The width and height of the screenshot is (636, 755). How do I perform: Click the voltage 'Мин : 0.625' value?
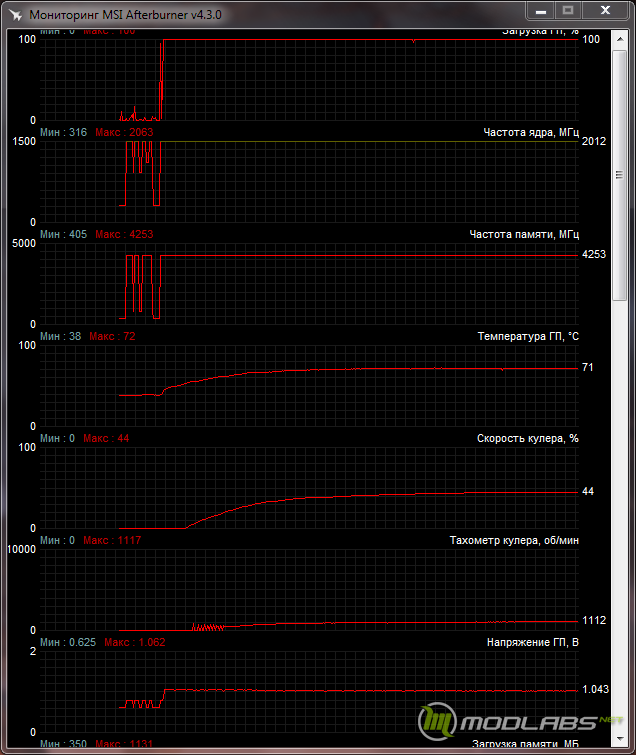coord(68,642)
